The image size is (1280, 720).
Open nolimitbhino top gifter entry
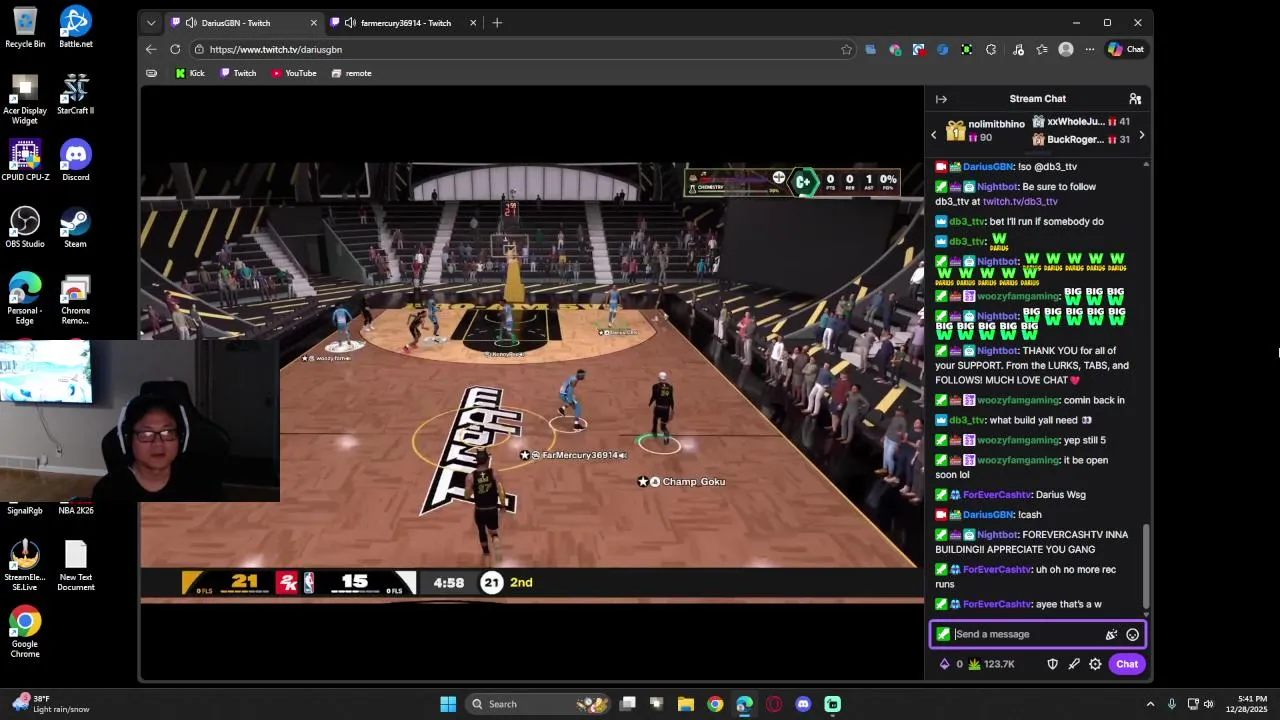coord(986,130)
